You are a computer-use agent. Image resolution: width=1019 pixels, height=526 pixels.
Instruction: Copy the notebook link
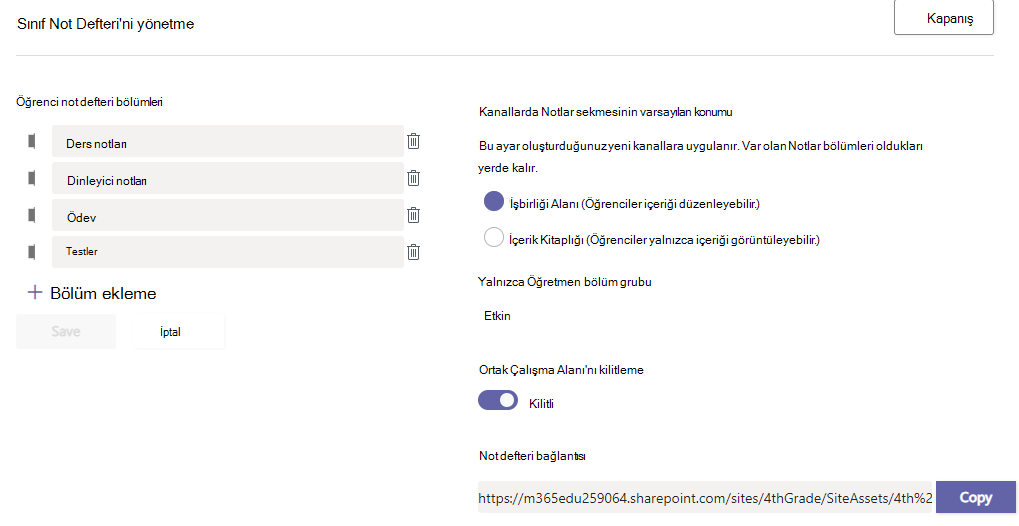click(x=975, y=497)
